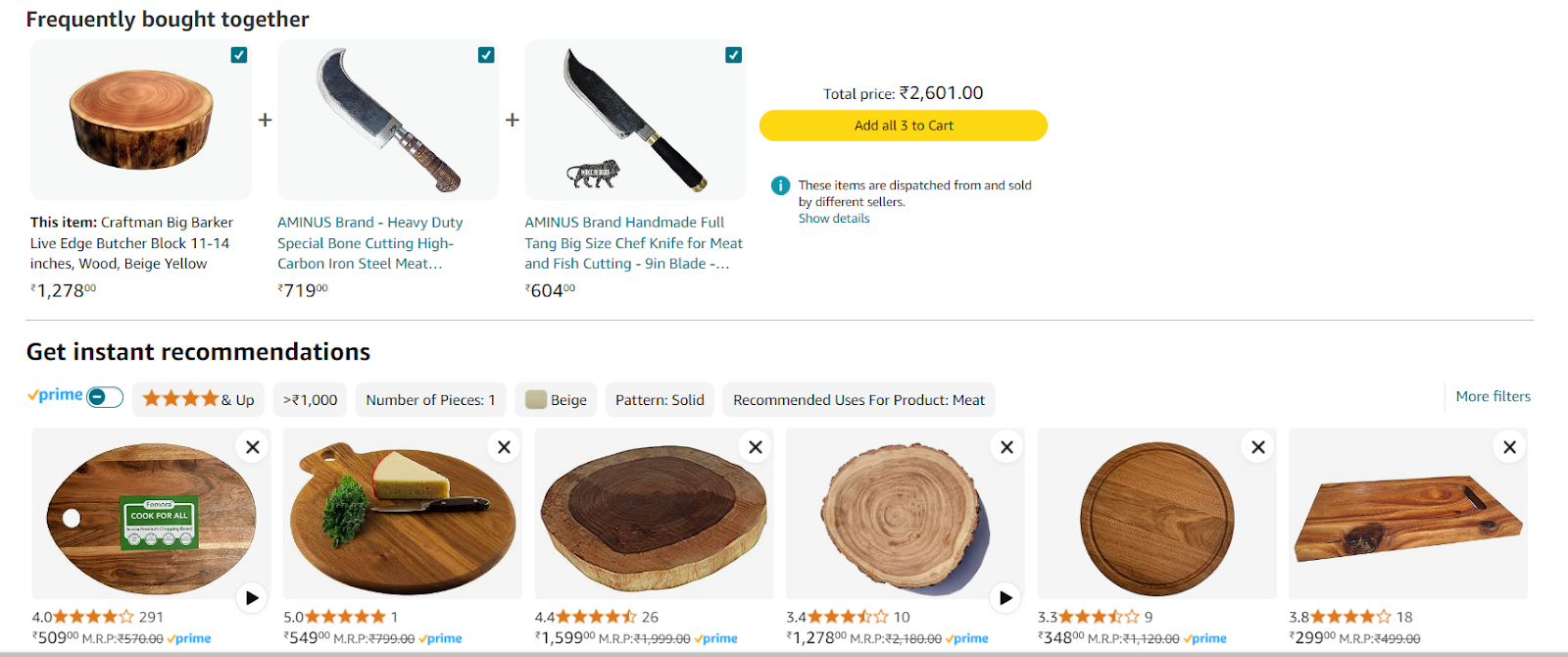1568x657 pixels.
Task: Uncheck the AMINUS Full Tang Chef Knife
Action: tap(733, 55)
